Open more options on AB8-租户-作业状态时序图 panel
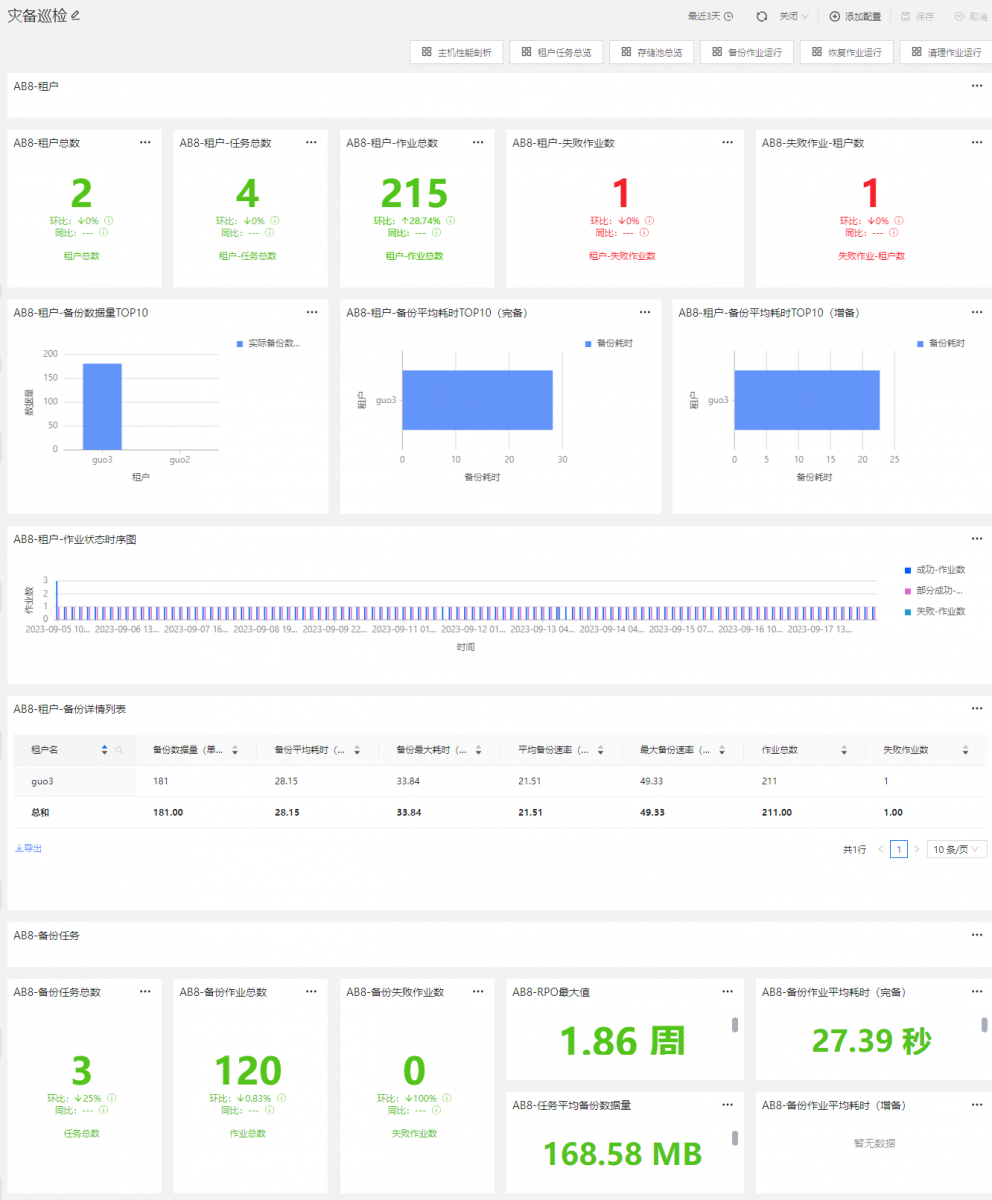Screen dimensions: 992x1200 point(976,539)
